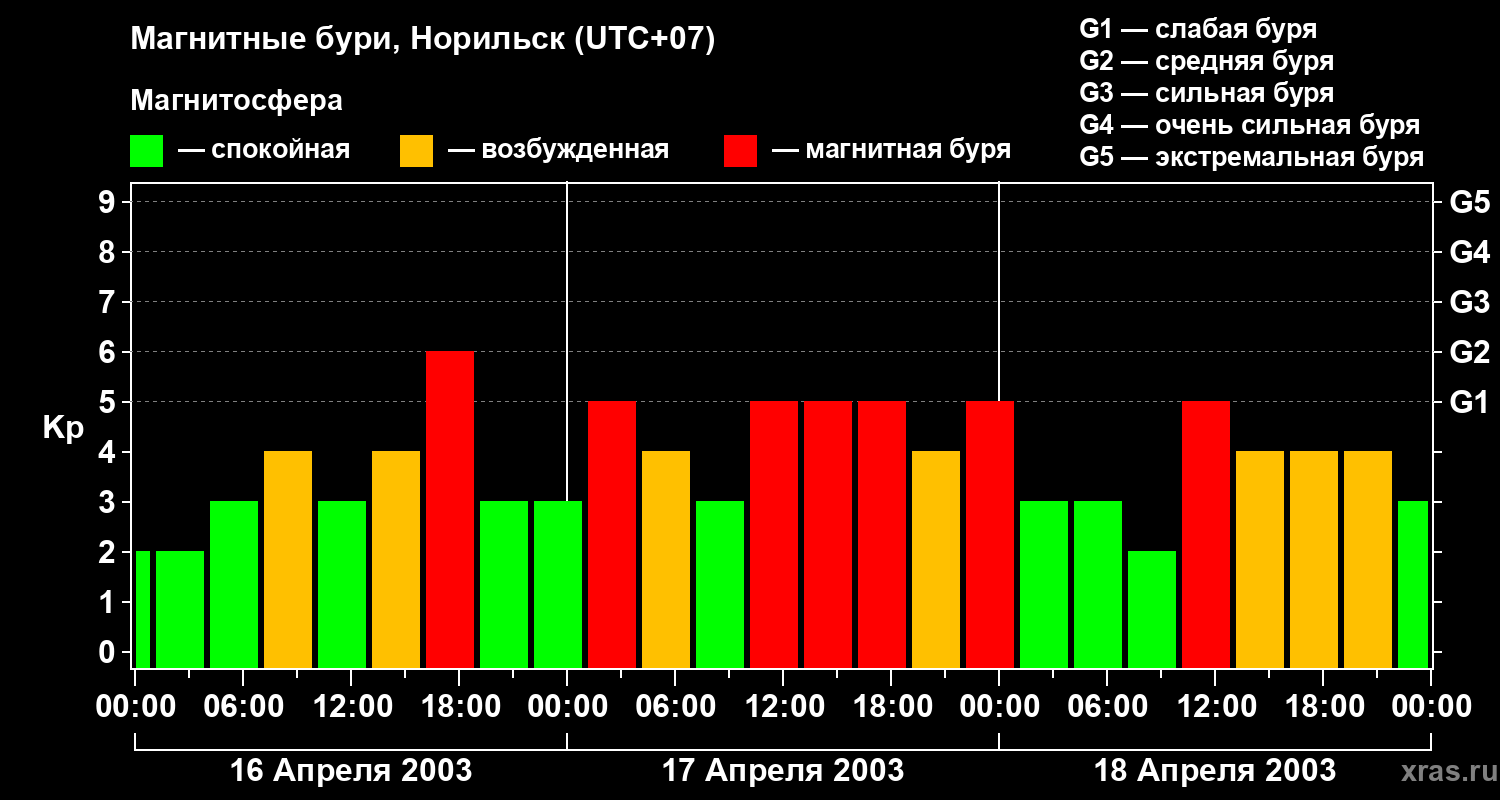Viewport: 1500px width, 800px height.
Task: Select the first red bar on 17 April
Action: [612, 535]
